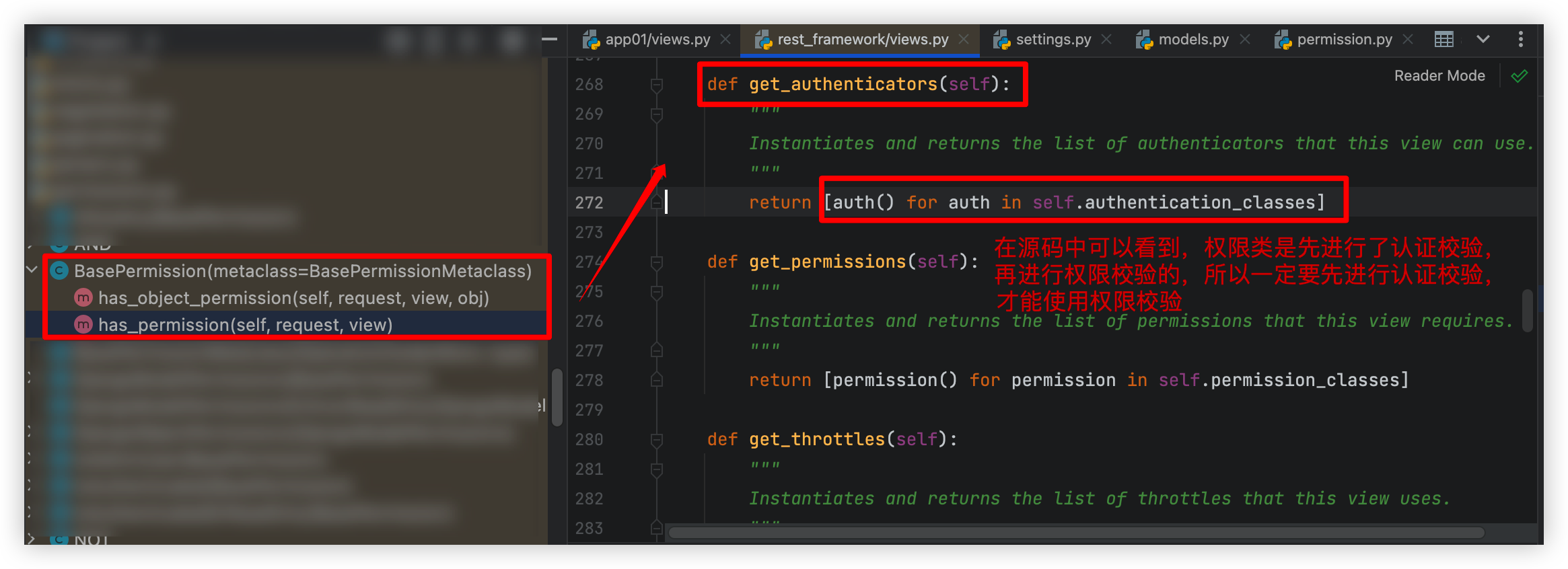The height and width of the screenshot is (569, 1568).
Task: Close the settings.py tab
Action: pyautogui.click(x=1106, y=40)
